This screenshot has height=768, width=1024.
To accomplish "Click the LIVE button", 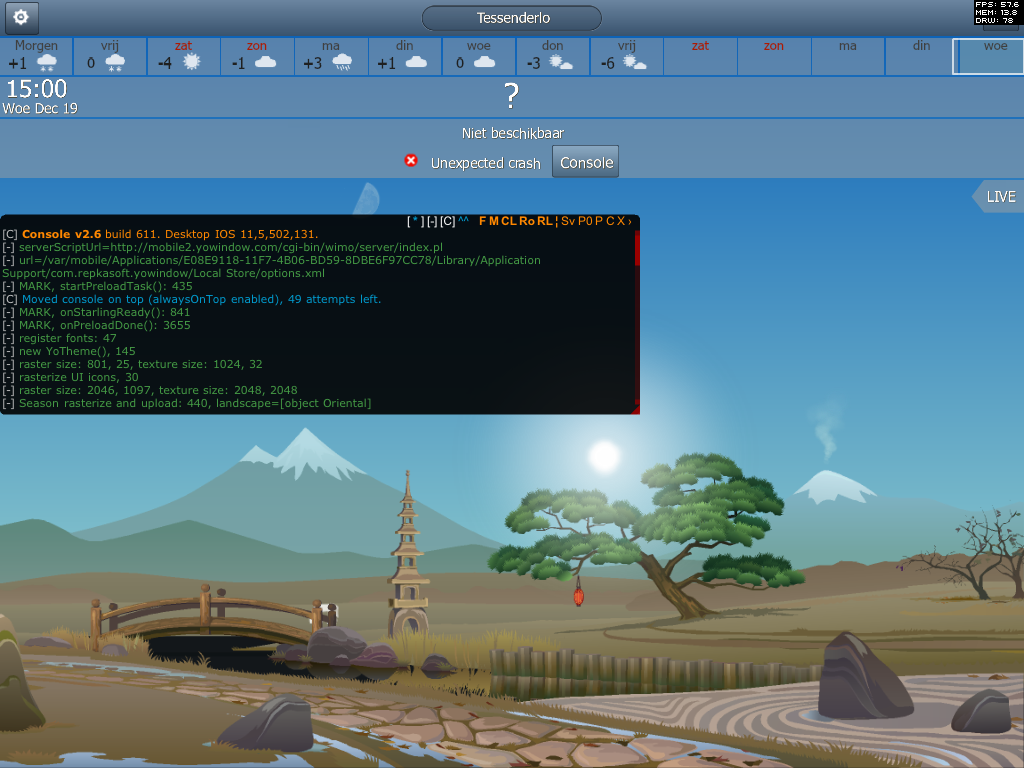I will click(999, 197).
